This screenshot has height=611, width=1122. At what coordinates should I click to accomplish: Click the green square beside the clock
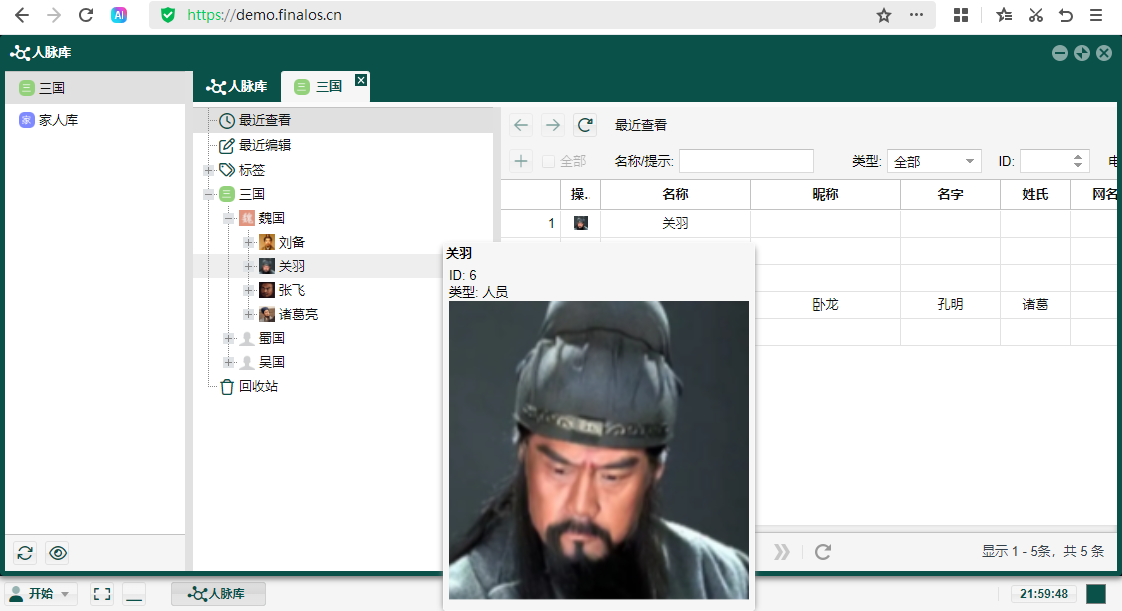1096,594
